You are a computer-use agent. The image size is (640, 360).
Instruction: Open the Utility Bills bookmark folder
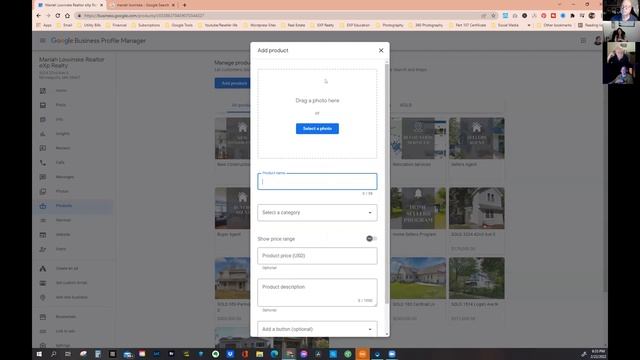[x=89, y=25]
